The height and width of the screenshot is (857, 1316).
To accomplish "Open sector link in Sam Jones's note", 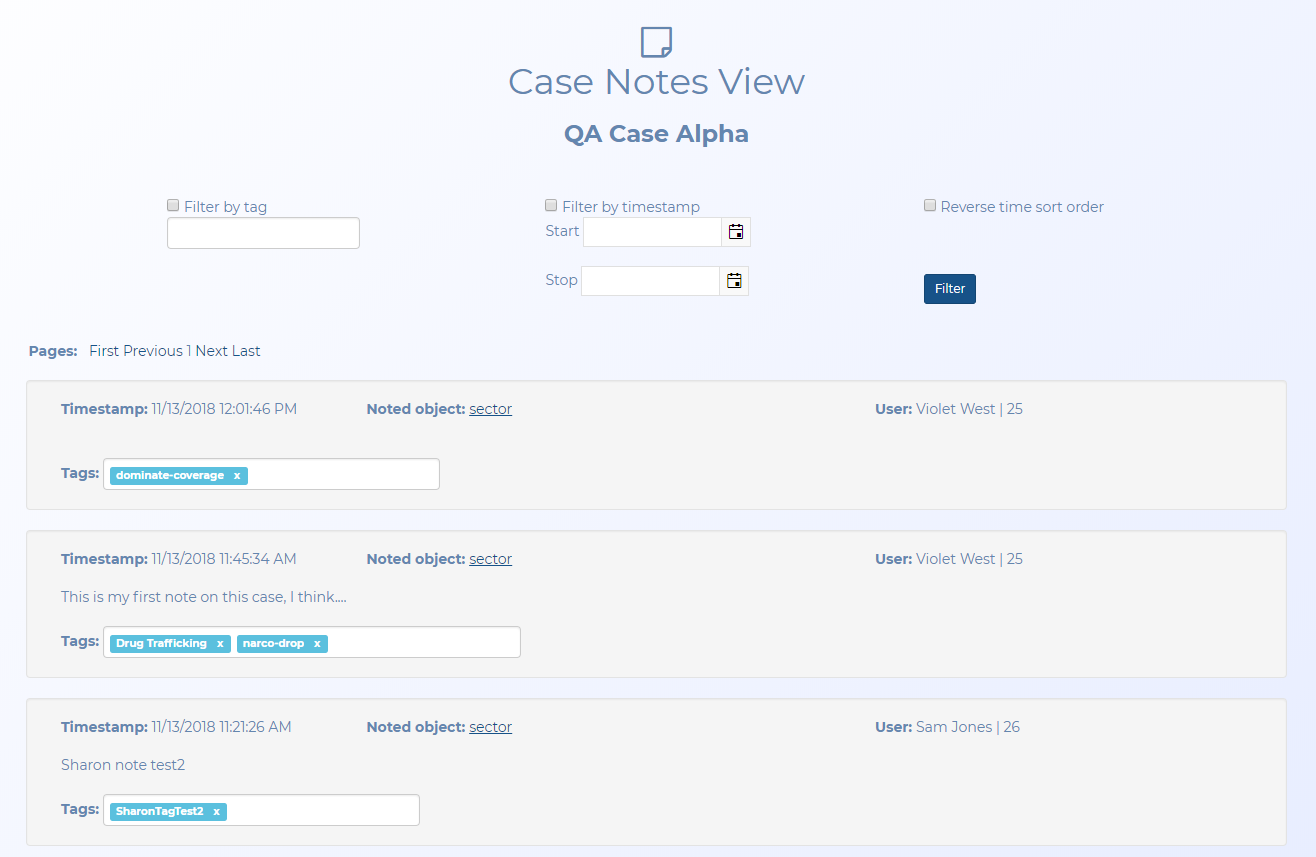I will click(x=490, y=727).
